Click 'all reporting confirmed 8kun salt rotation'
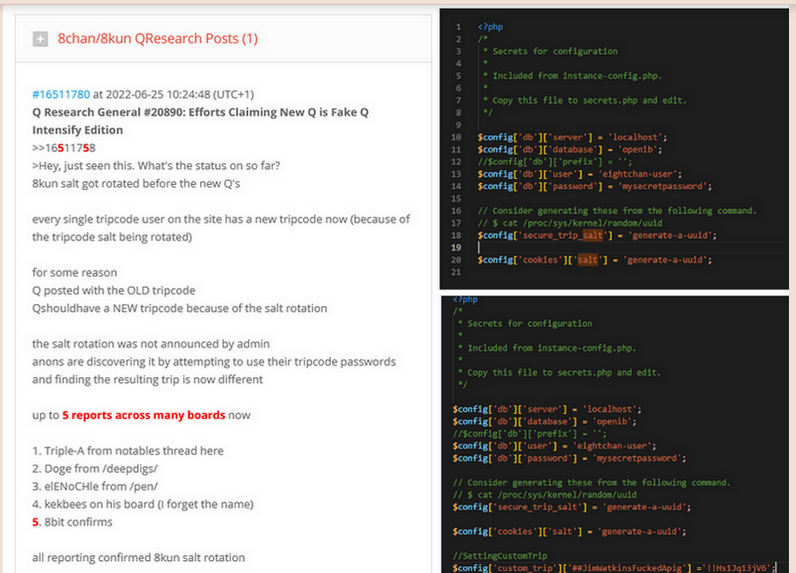This screenshot has width=796, height=573. click(x=139, y=557)
